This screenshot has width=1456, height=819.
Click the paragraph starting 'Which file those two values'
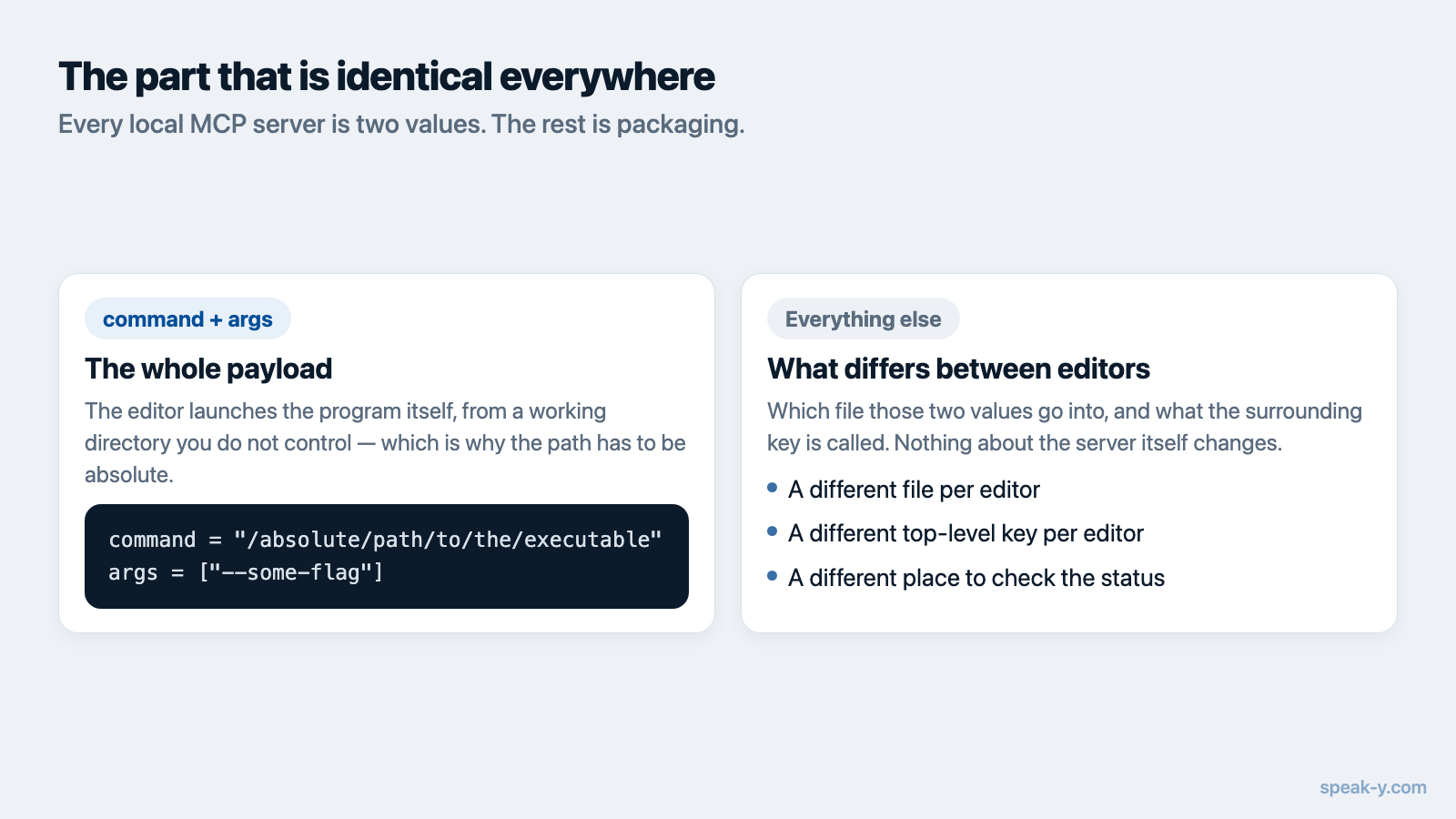1065,427
